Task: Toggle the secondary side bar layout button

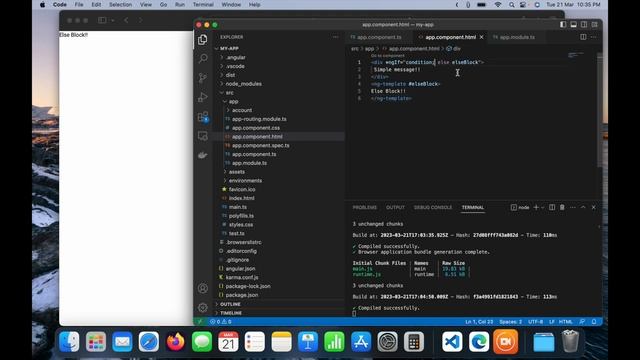Action: [x=584, y=24]
